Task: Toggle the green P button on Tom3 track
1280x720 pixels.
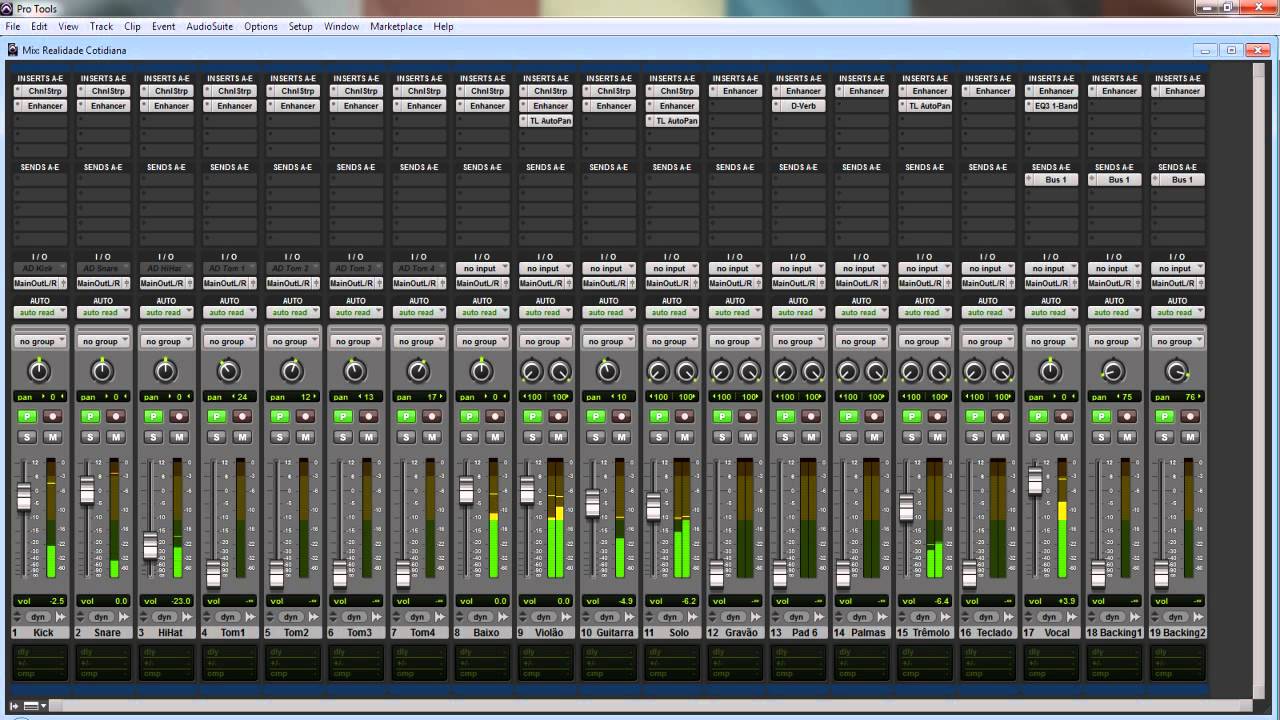Action: click(342, 416)
